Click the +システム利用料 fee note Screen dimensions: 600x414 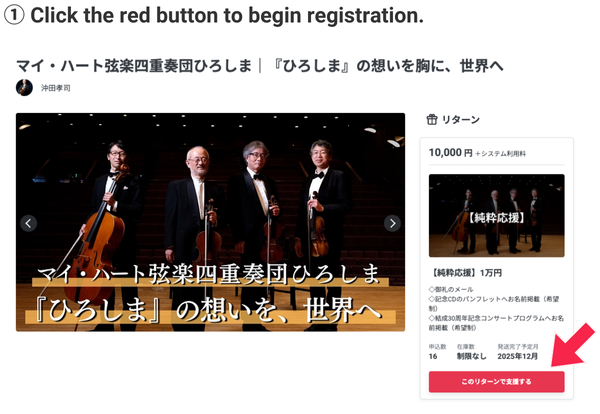click(501, 154)
